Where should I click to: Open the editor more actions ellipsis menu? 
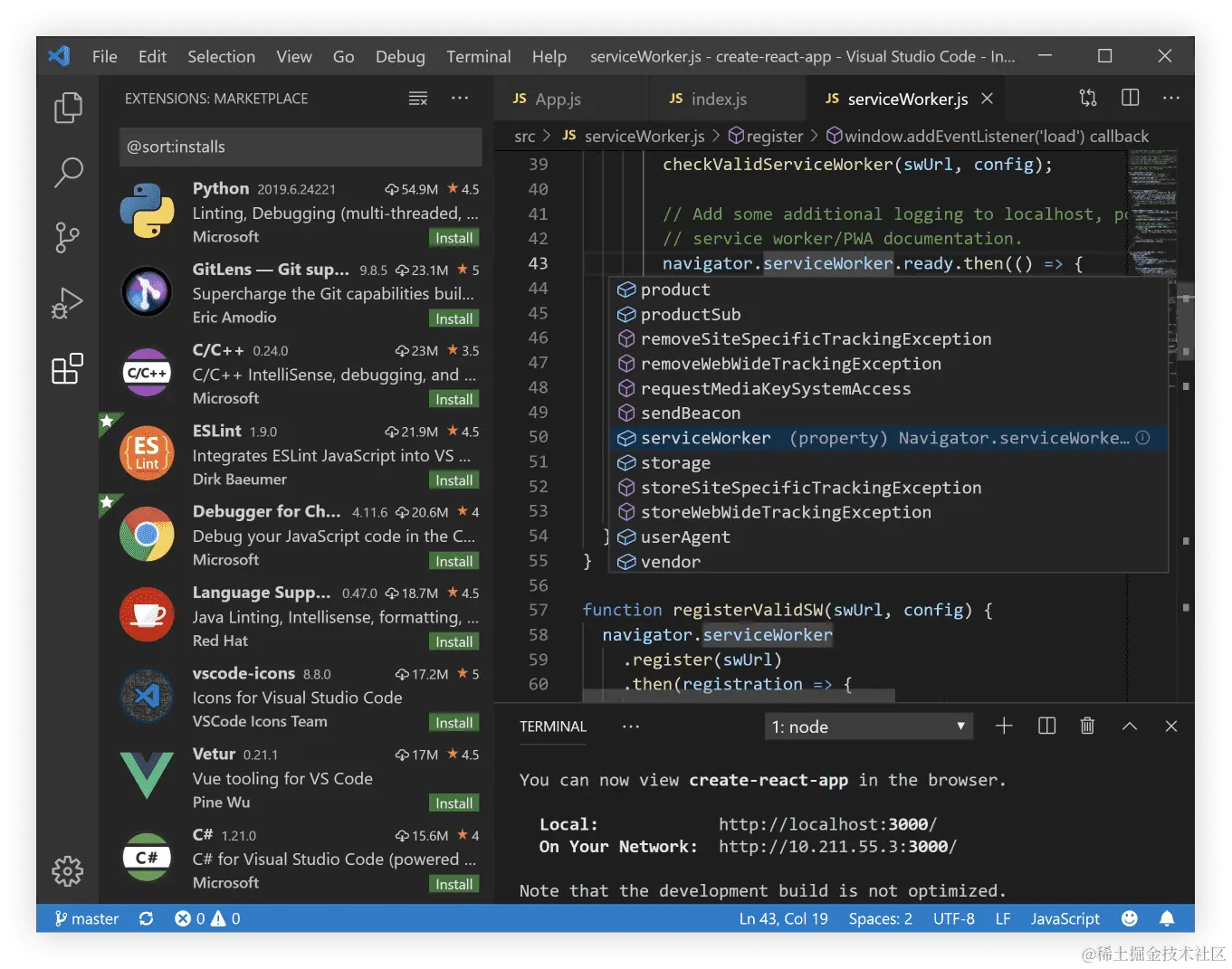click(1170, 98)
